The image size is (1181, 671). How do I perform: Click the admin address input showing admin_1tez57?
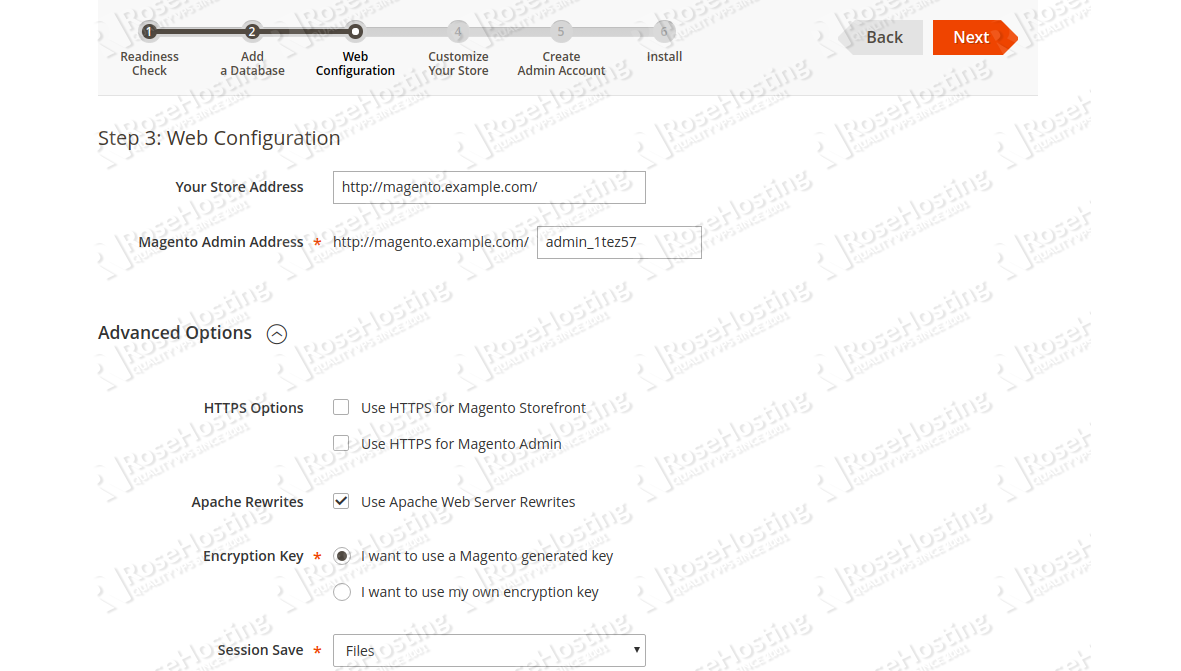(x=618, y=241)
